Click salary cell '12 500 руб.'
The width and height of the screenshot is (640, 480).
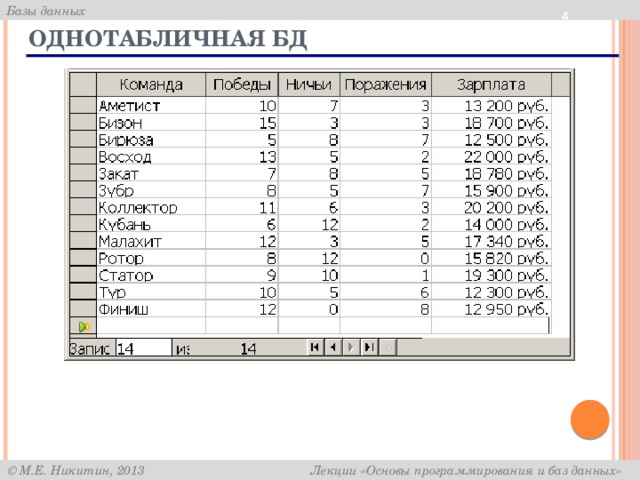491,140
